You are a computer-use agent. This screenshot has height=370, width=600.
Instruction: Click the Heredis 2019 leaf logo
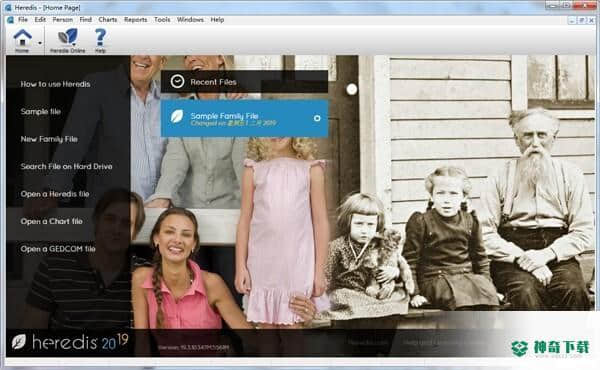click(x=18, y=341)
